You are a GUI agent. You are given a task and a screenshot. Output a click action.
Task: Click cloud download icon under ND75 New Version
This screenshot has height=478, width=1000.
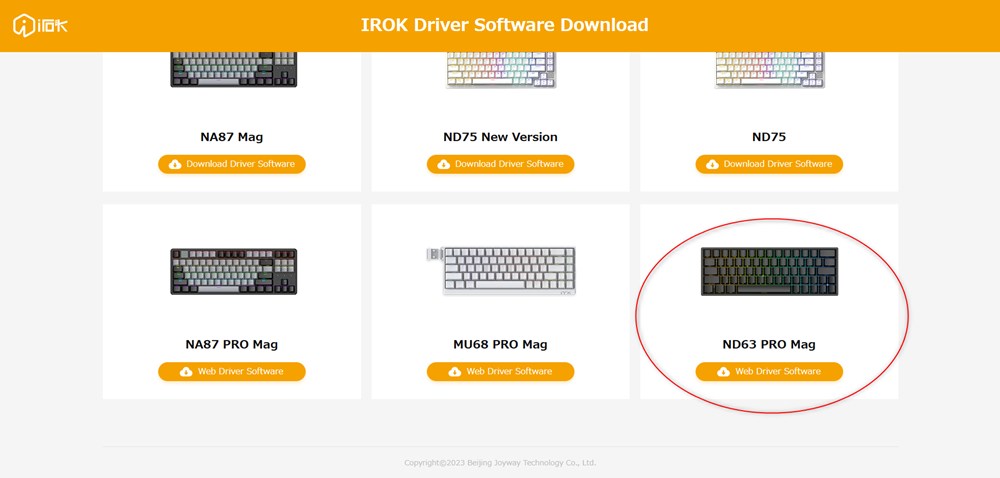444,164
